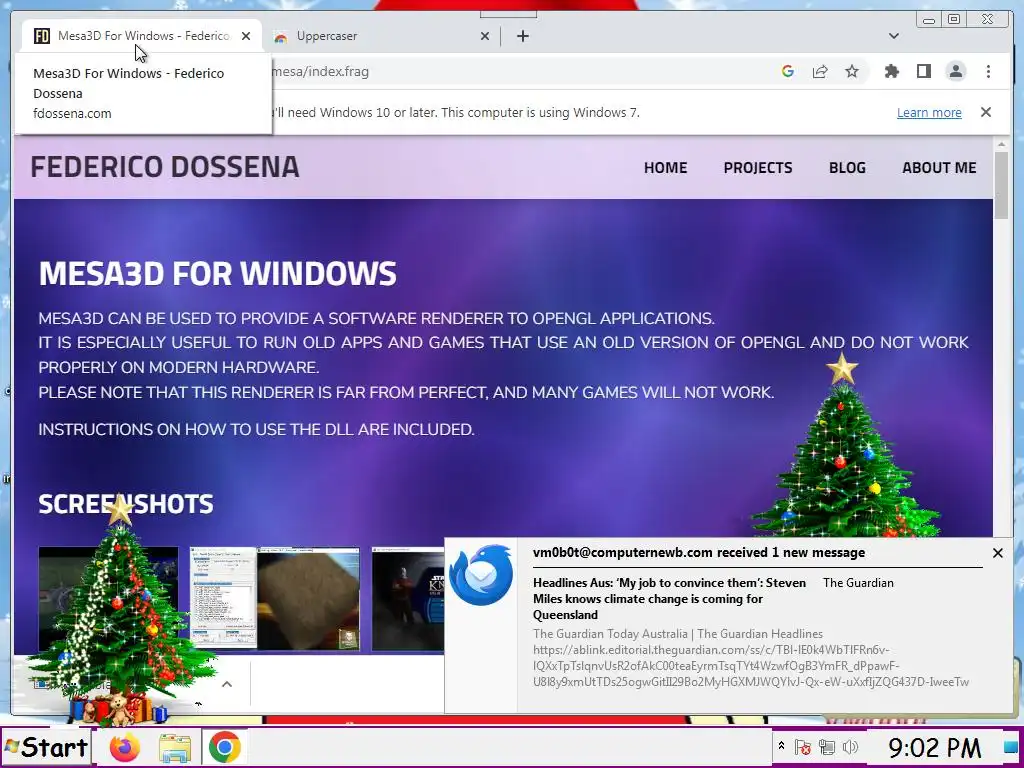Open the Star Wars screenshot thumbnail
The width and height of the screenshot is (1024, 768).
tap(408, 599)
